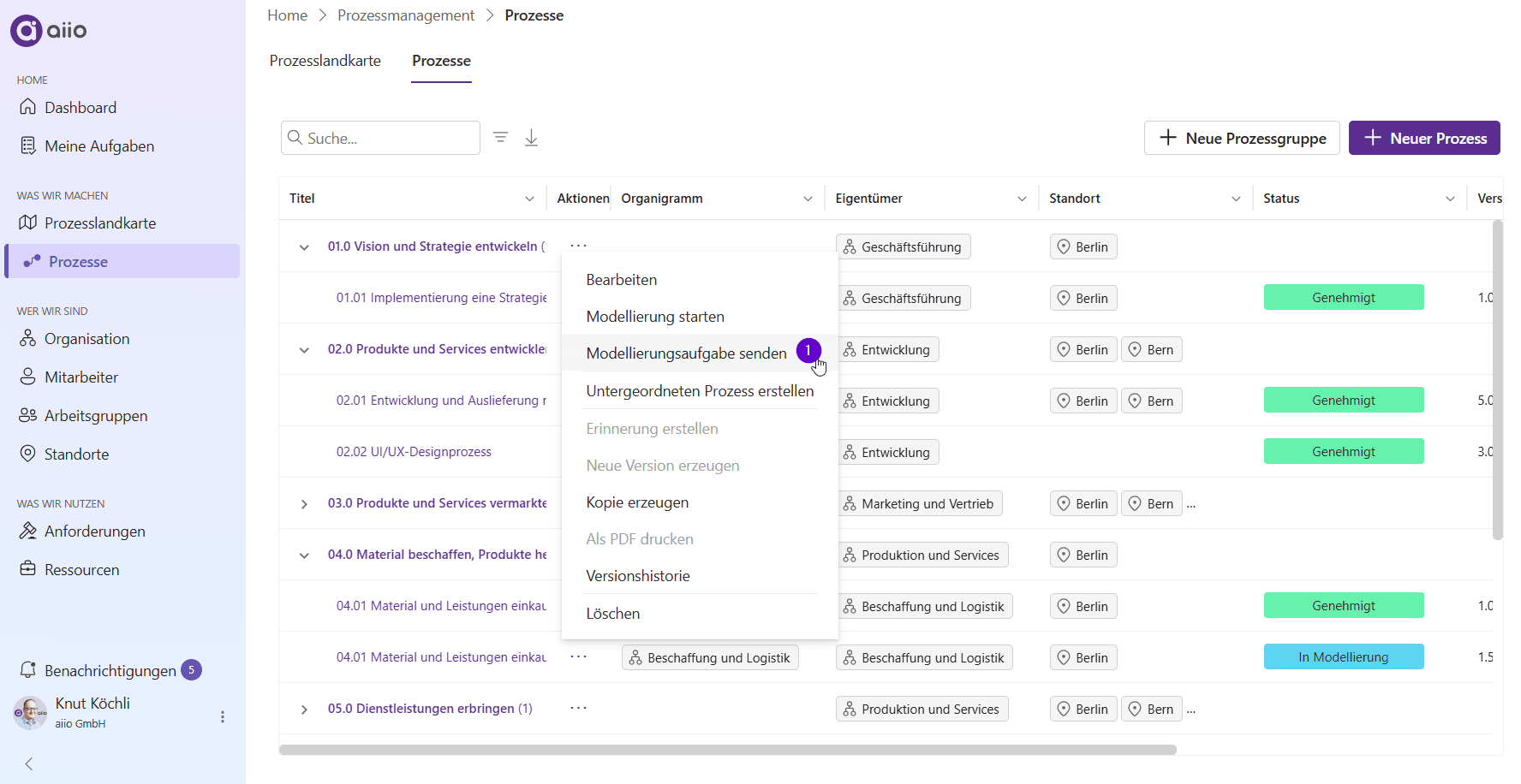
Task: Choose Modellierung starten from menu
Action: [700, 317]
